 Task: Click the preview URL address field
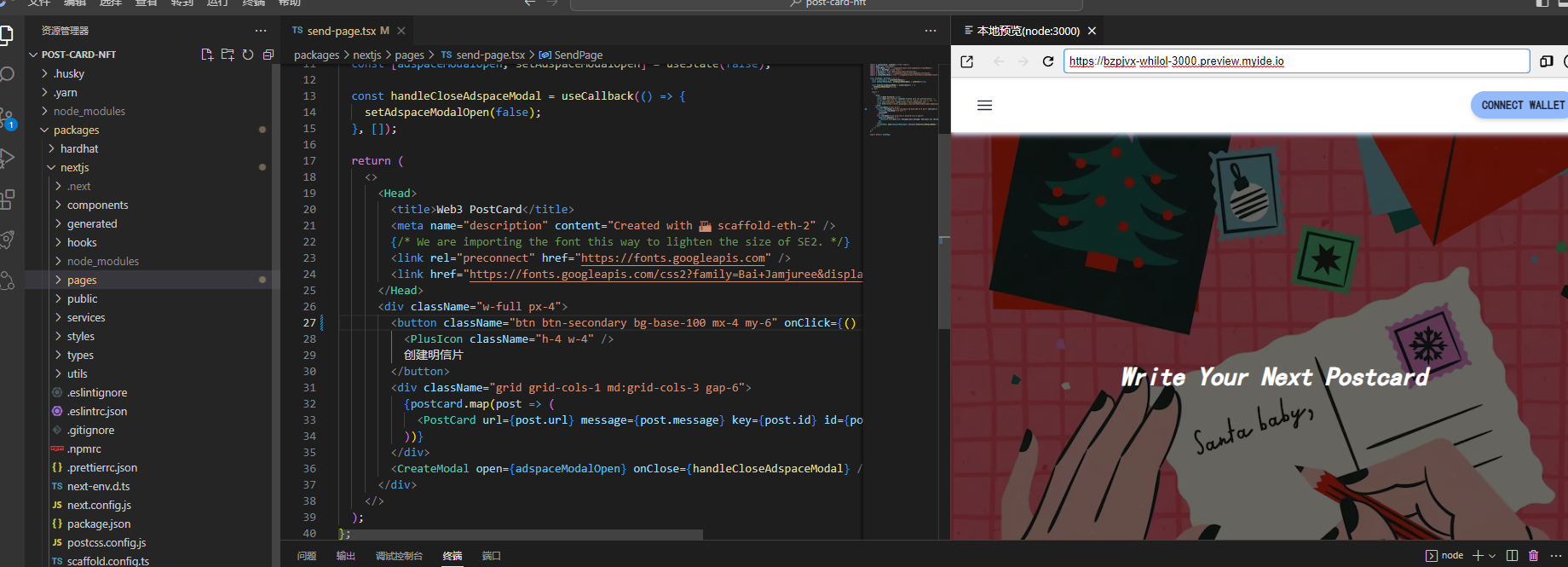[1296, 61]
